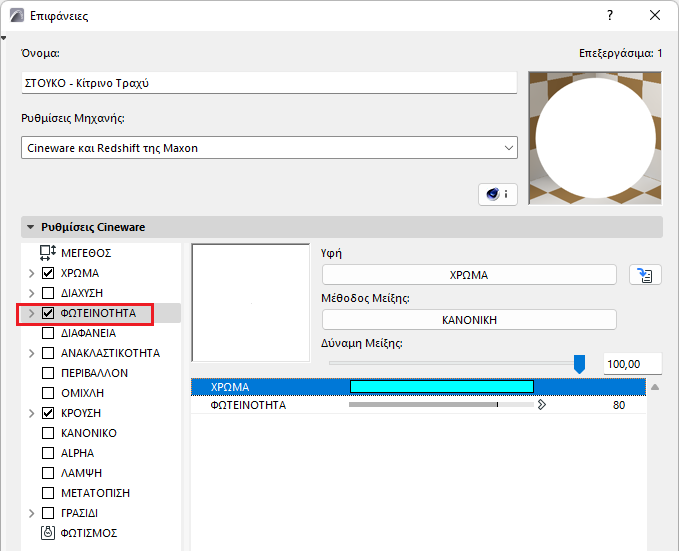
Task: Toggle the ΧΡΩΜΑ channel checkbox
Action: coord(48,273)
